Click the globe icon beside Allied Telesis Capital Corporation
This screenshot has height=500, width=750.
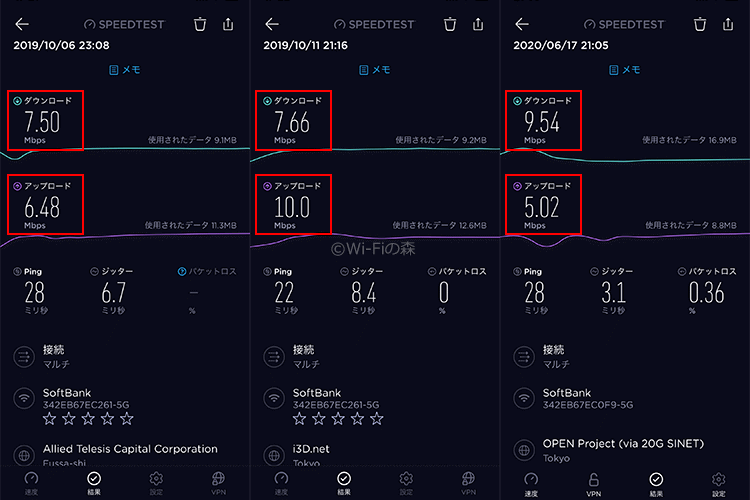24,455
